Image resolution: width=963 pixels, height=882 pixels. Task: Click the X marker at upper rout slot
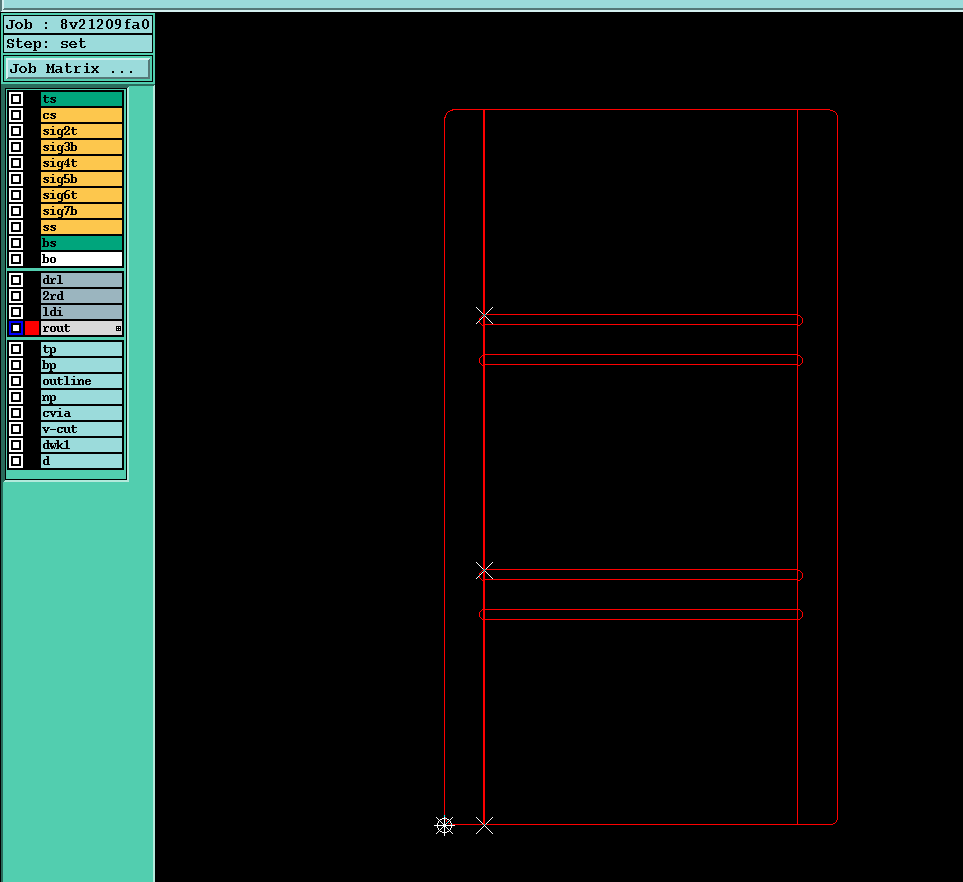[485, 316]
